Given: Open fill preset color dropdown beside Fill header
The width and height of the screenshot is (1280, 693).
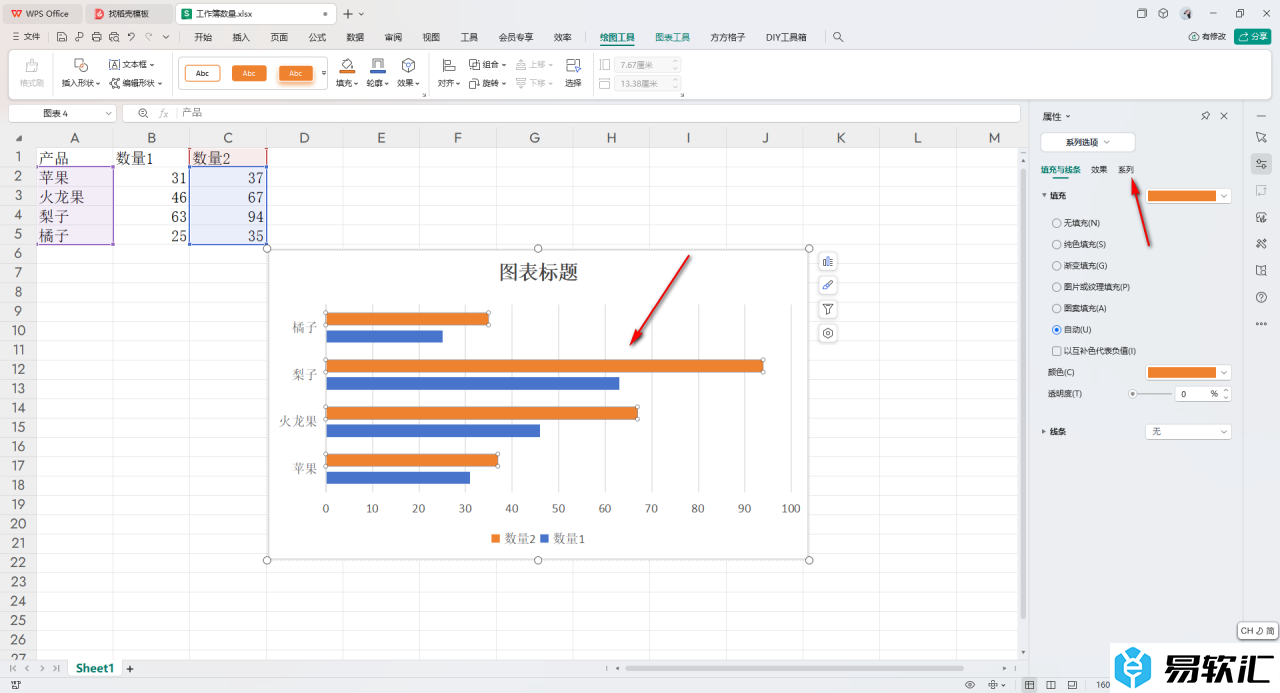Looking at the screenshot, I should (x=1225, y=196).
